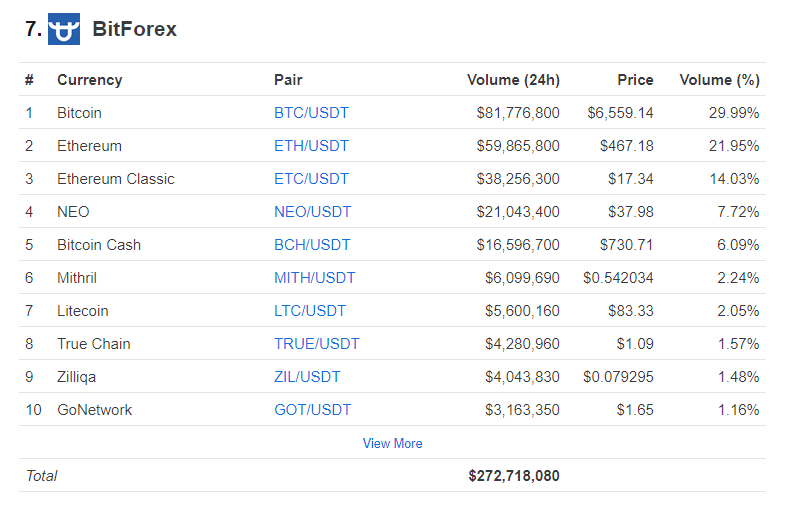This screenshot has height=523, width=801.
Task: Click the $16,596,700 volume value
Action: pos(518,245)
